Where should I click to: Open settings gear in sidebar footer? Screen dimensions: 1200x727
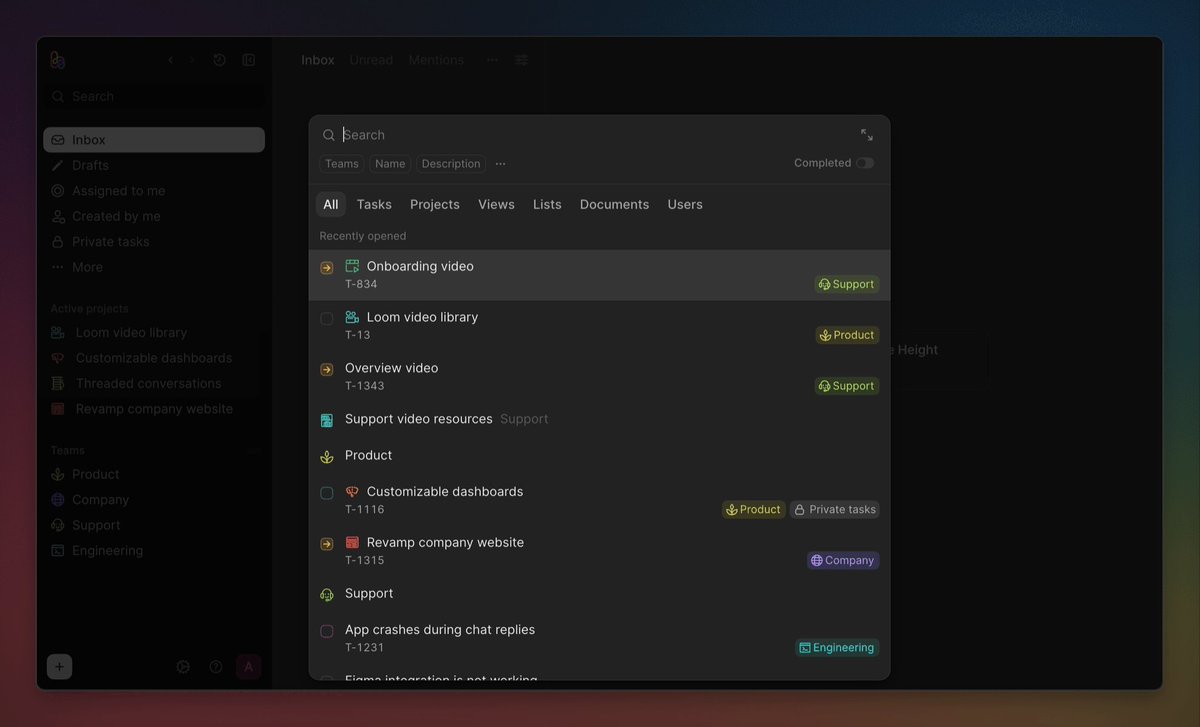(183, 667)
